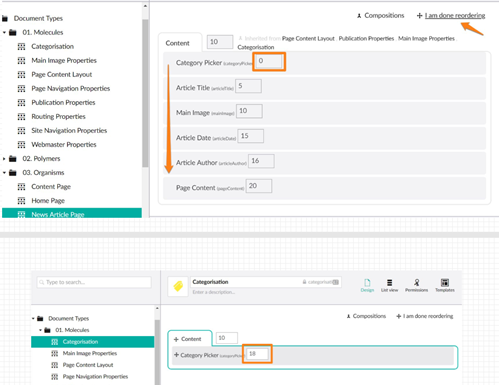Click the Content tab sort order field in the Categorisation editor
Screen dimensions: 500x385
(x=227, y=338)
